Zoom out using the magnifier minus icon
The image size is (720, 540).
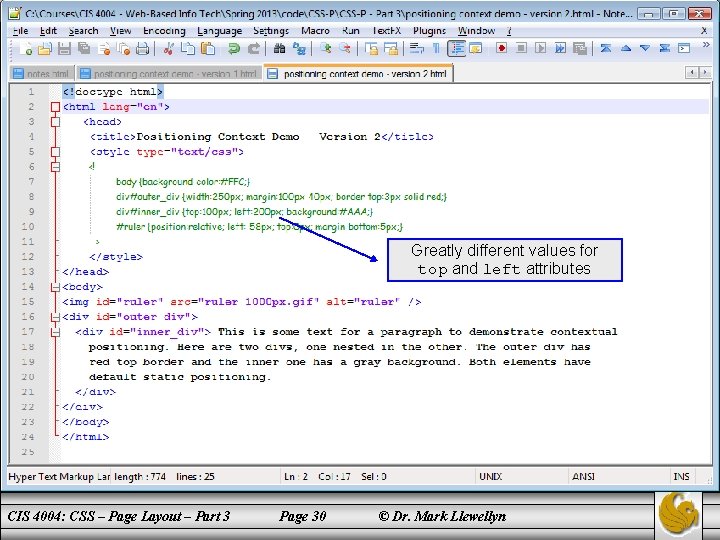[345, 48]
